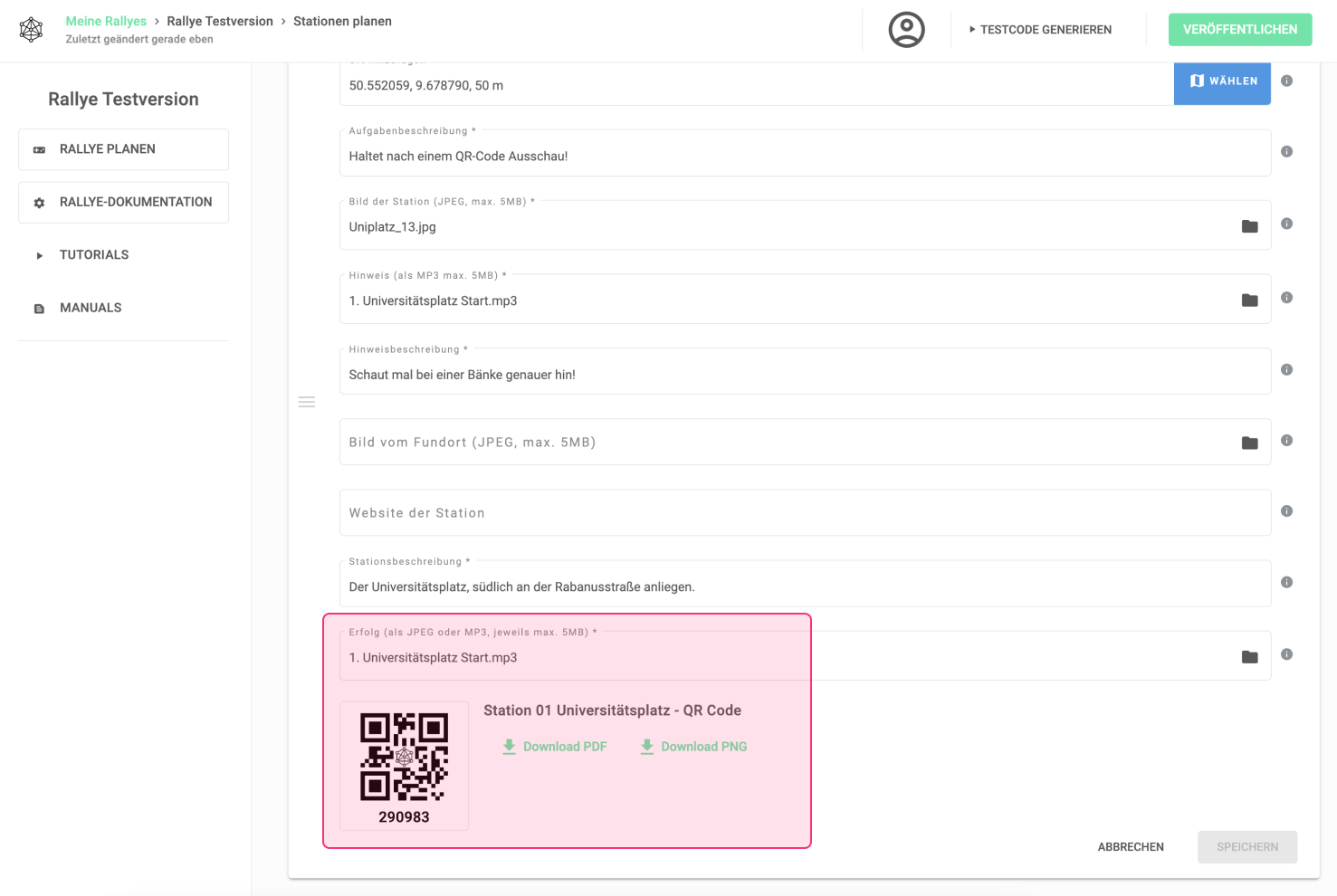Click into the Hinweisbeschreibung text field
The width and height of the screenshot is (1337, 896).
804,375
